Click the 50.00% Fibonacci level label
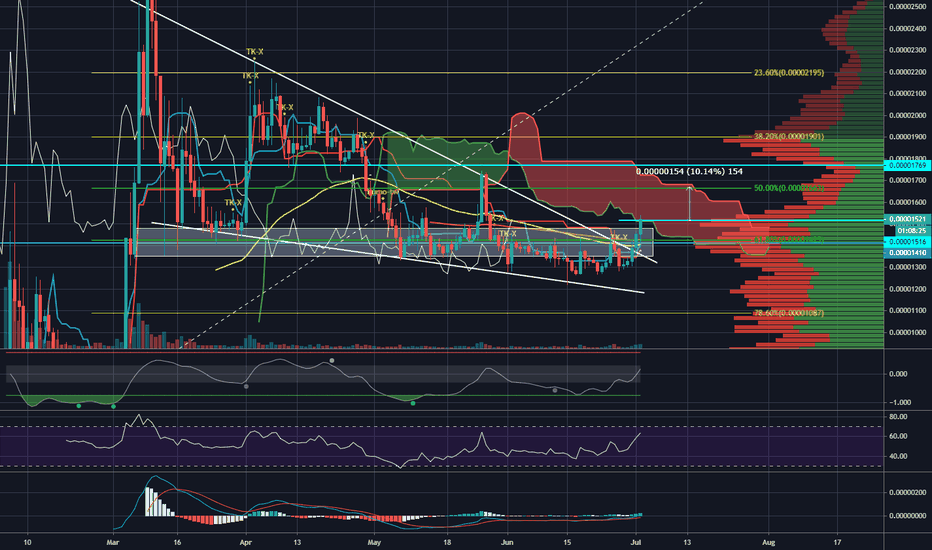Viewport: 932px width, 550px height. point(789,188)
